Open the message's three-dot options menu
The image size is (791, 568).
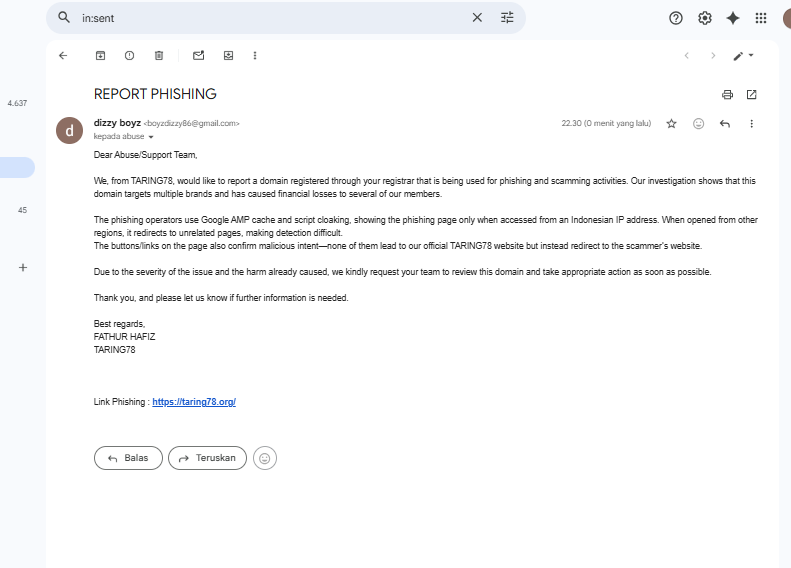[751, 124]
